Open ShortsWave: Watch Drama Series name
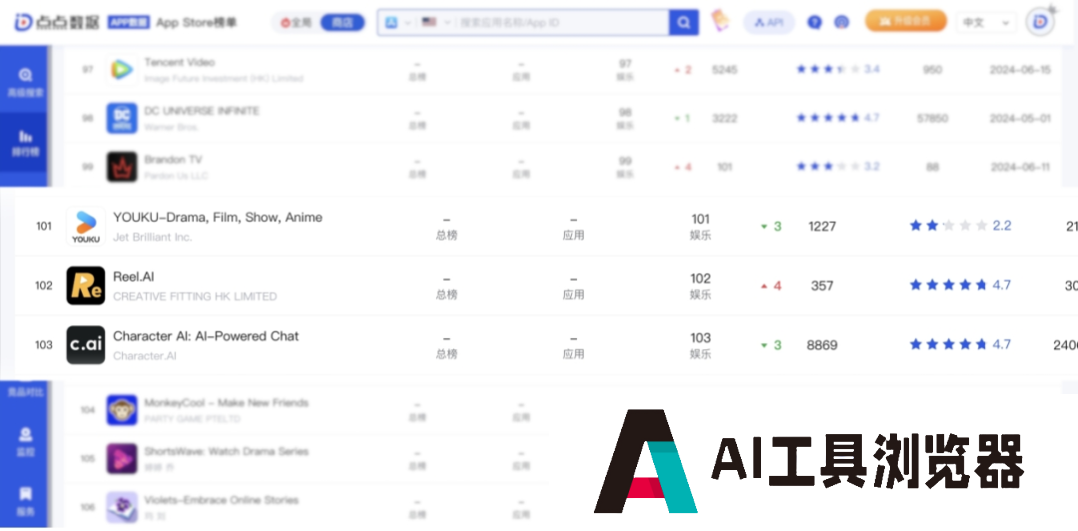 [226, 451]
